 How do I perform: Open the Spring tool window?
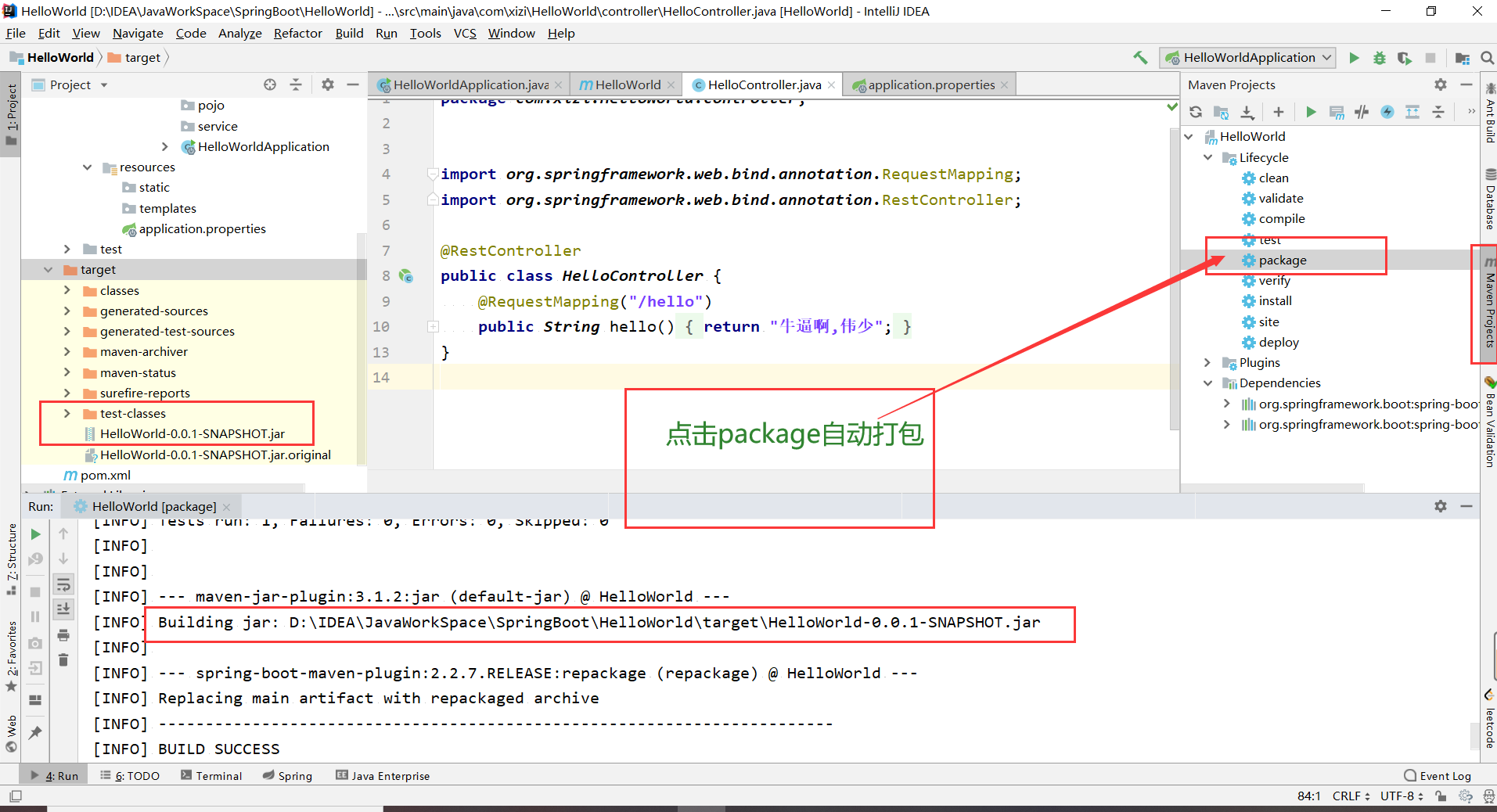(287, 775)
